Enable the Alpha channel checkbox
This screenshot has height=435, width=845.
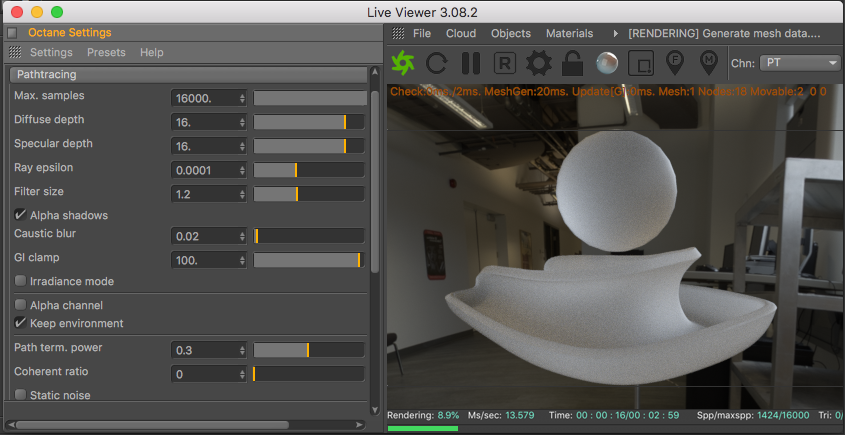pyautogui.click(x=20, y=305)
